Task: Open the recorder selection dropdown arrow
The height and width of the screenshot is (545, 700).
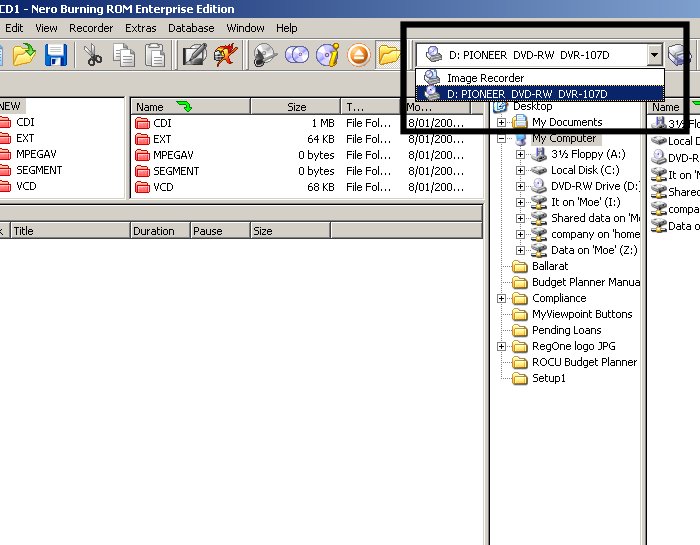Action: click(654, 55)
